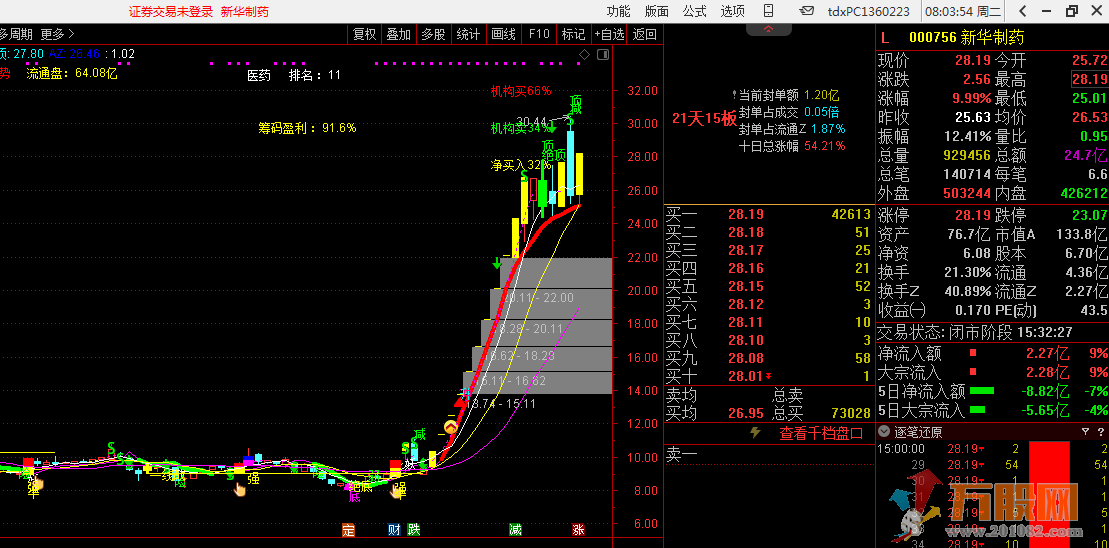1109x548 pixels.
Task: Open the 版面 menu
Action: coord(657,11)
